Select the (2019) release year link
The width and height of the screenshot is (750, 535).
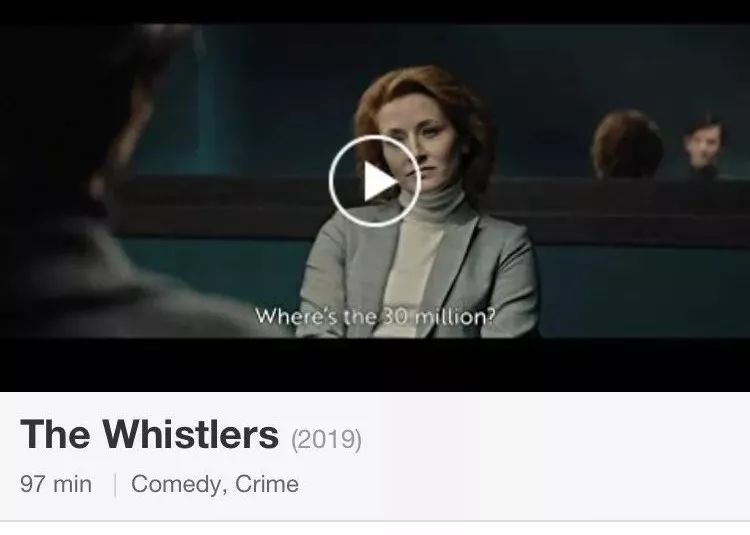click(x=326, y=439)
